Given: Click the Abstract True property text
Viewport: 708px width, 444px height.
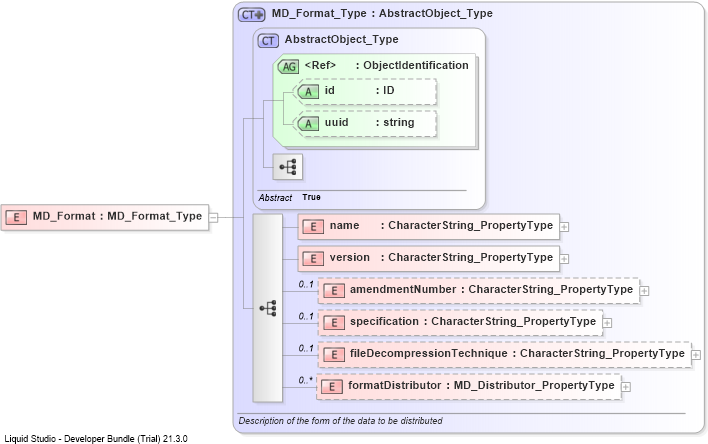Looking at the screenshot, I should tap(289, 197).
